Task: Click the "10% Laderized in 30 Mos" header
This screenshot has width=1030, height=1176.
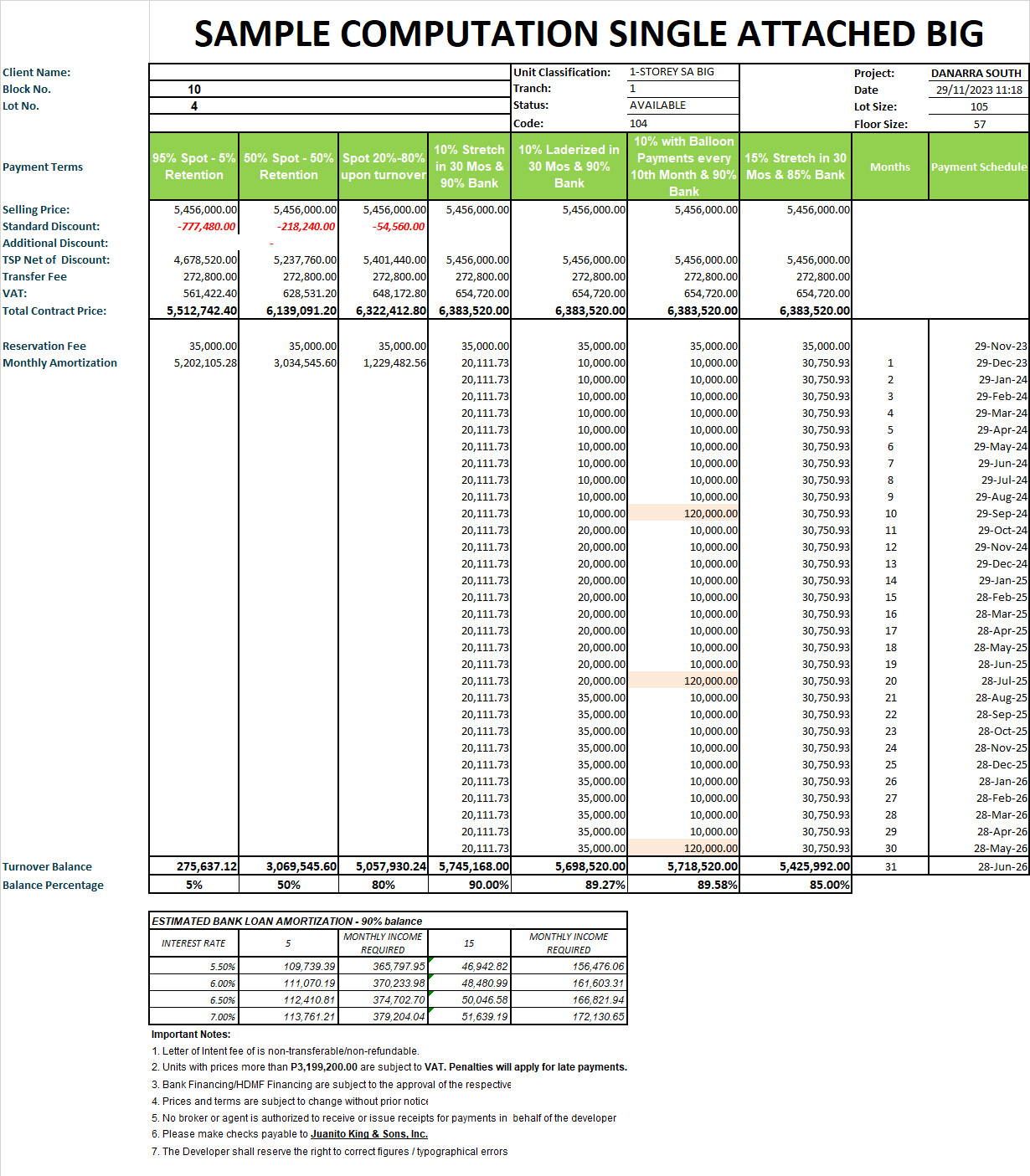Action: (569, 167)
